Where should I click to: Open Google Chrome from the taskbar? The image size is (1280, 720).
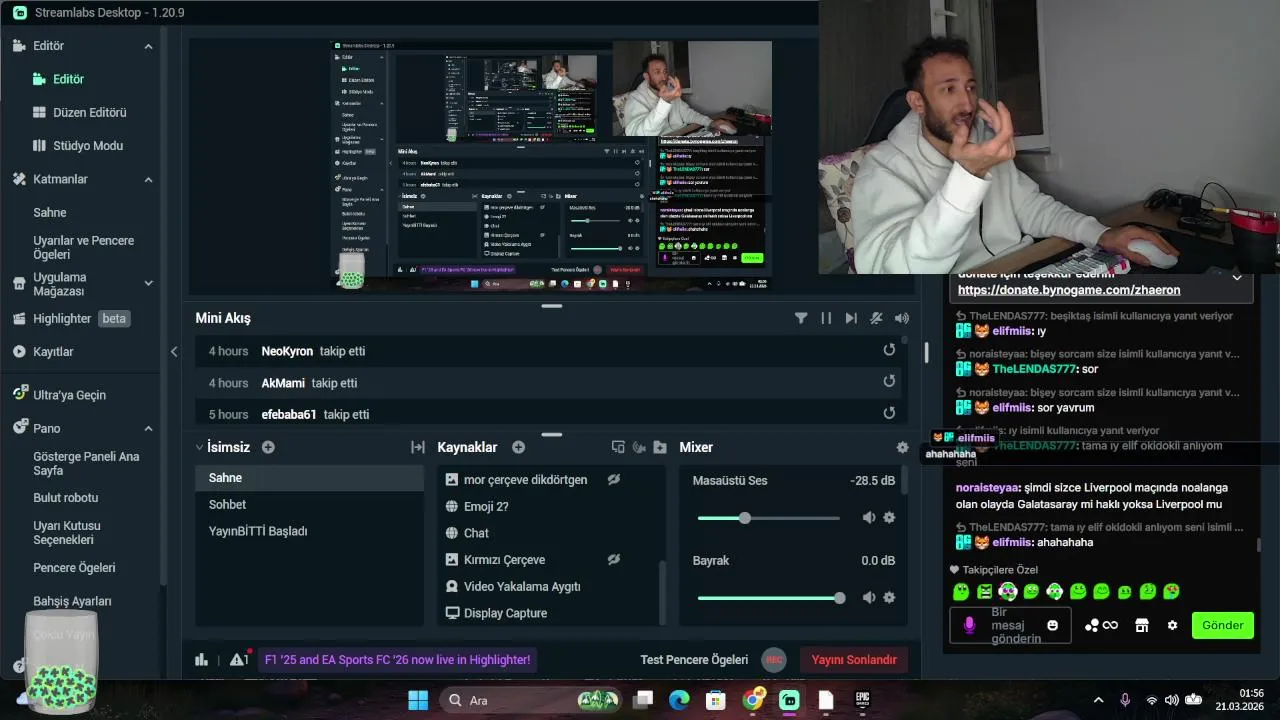[754, 700]
